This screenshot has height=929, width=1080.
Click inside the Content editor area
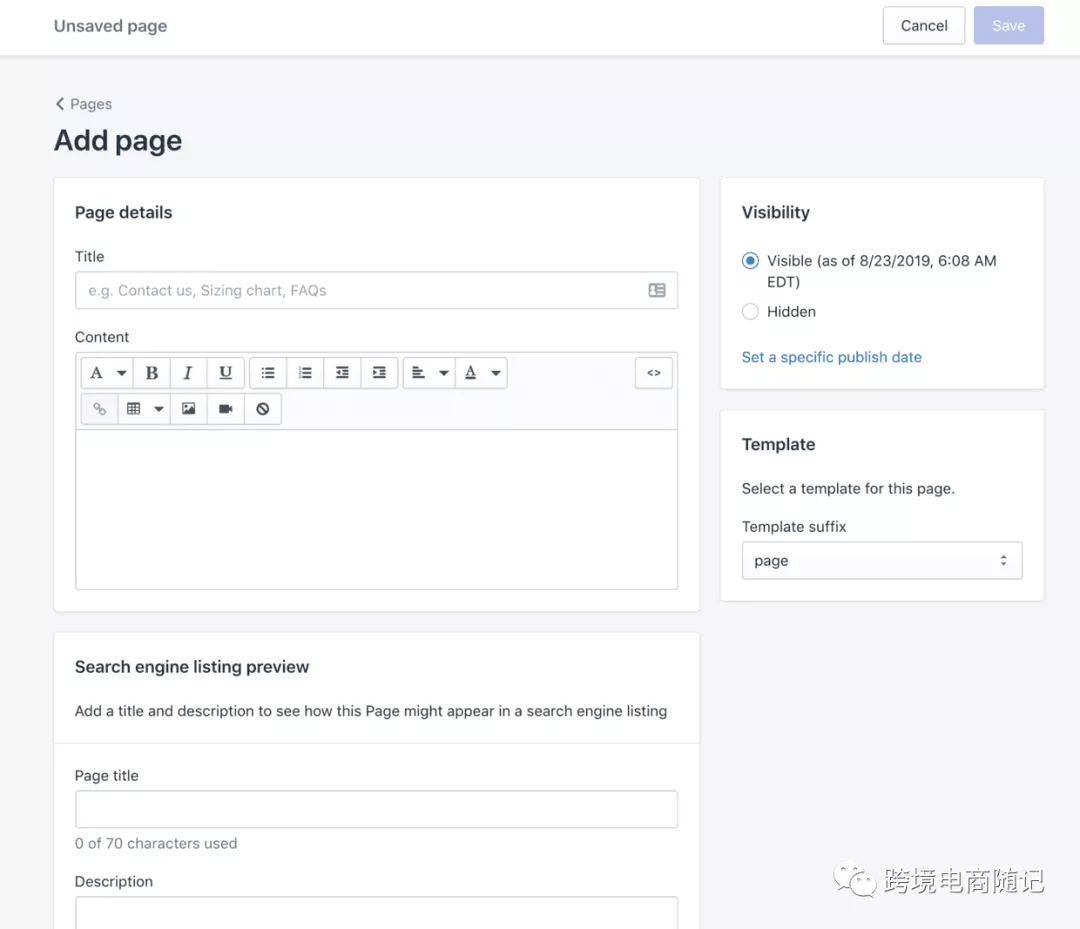(376, 510)
